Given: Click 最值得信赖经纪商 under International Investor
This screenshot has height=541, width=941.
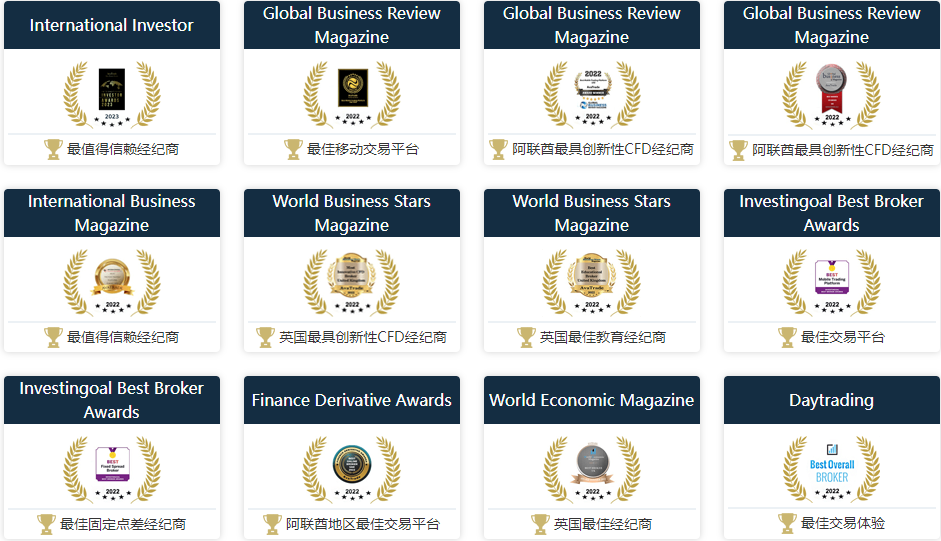Looking at the screenshot, I should point(123,149).
